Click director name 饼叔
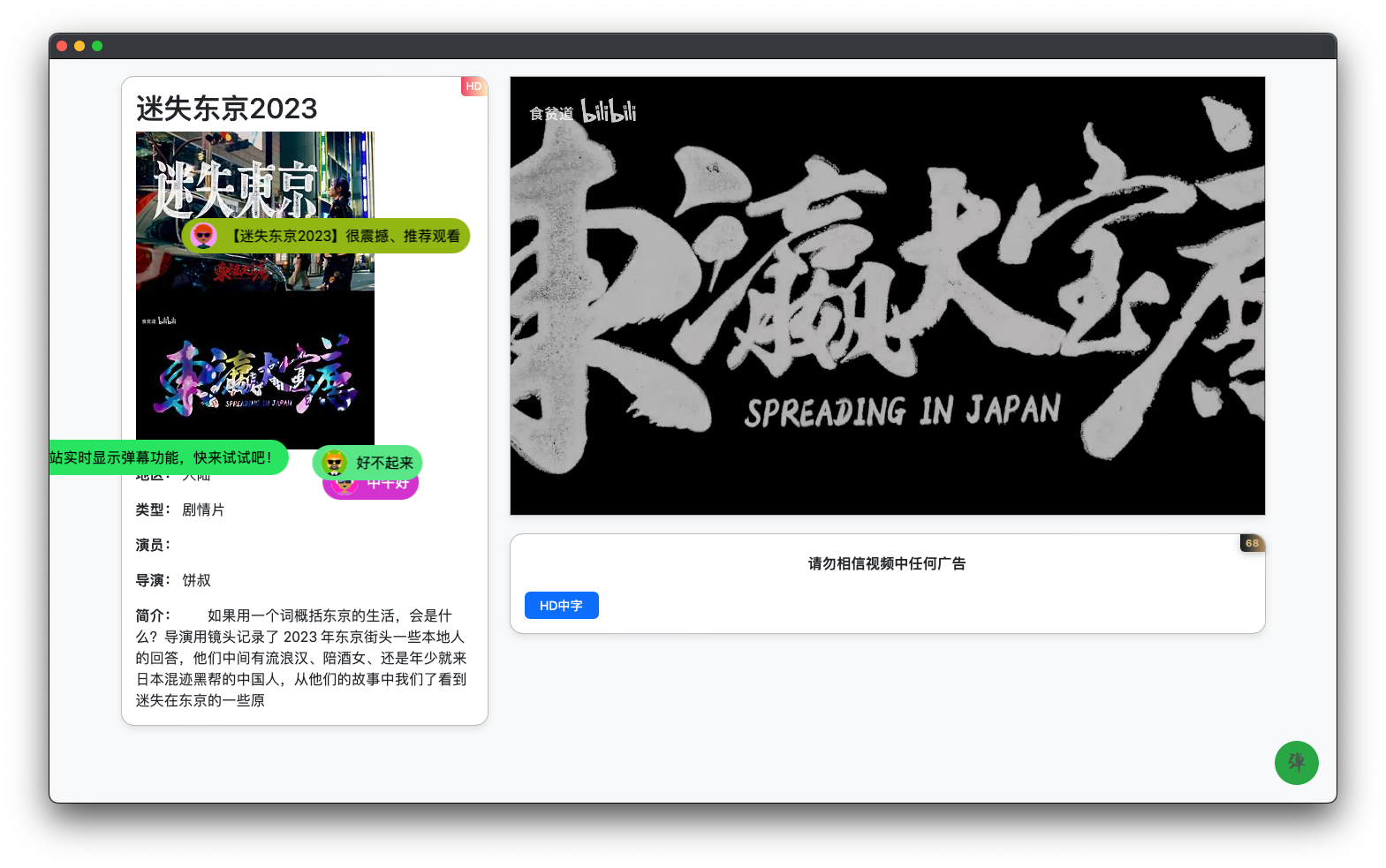The image size is (1386, 868). (x=196, y=580)
